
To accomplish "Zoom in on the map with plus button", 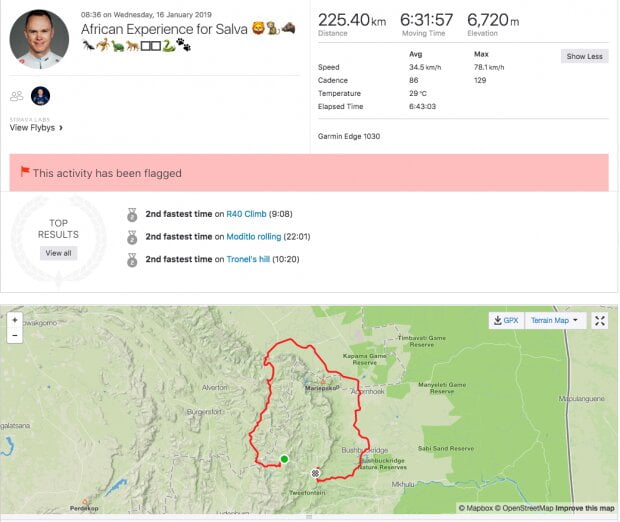I will 15,320.
